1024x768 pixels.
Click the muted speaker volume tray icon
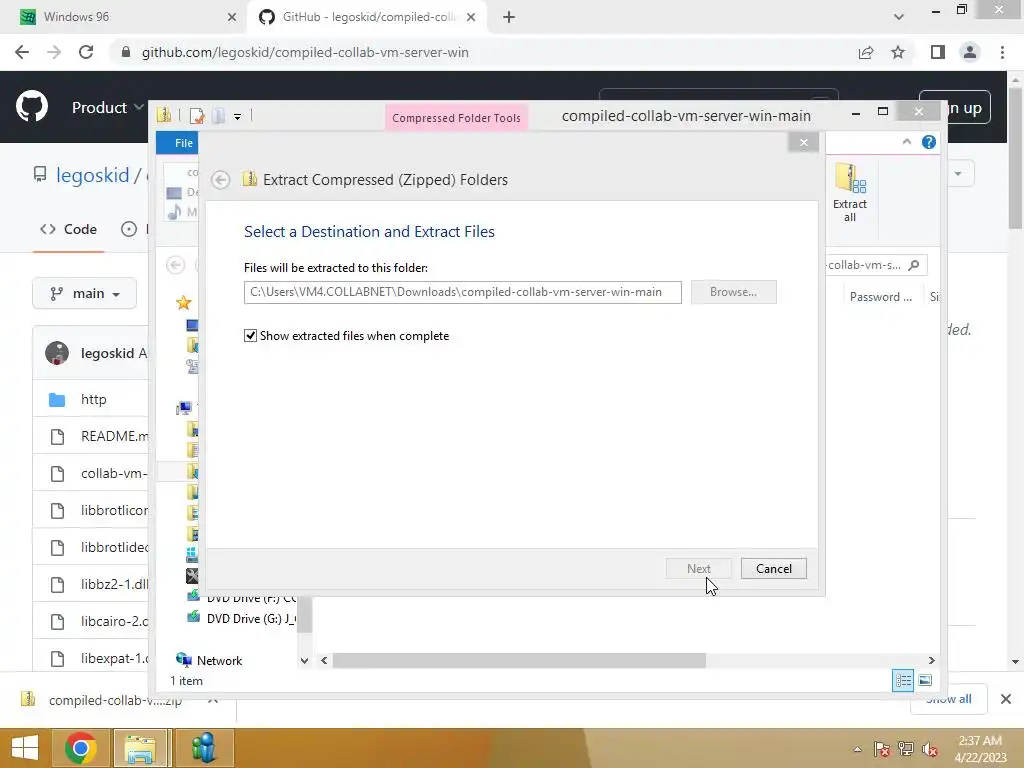[930, 749]
